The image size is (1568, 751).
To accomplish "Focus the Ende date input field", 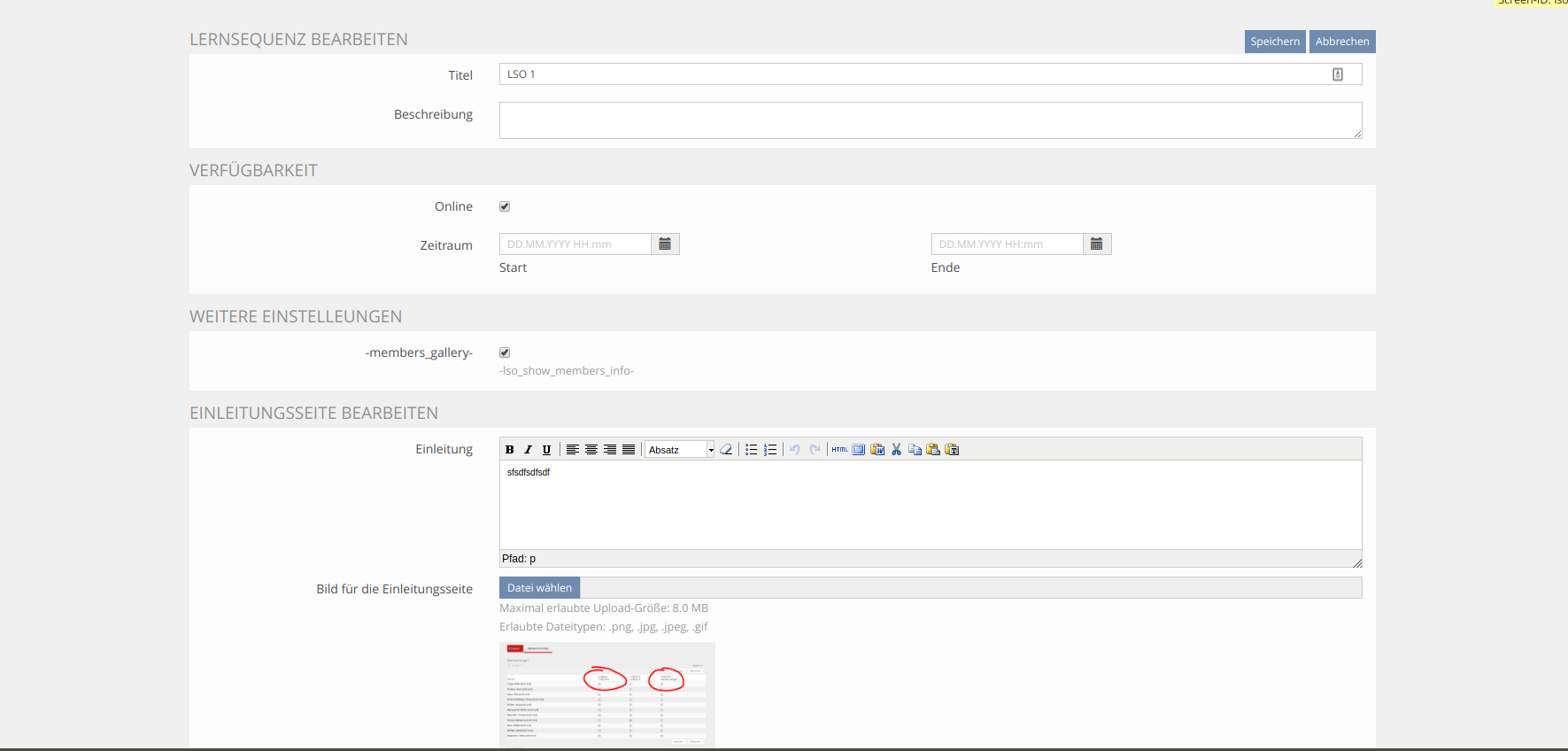I will pos(1008,244).
